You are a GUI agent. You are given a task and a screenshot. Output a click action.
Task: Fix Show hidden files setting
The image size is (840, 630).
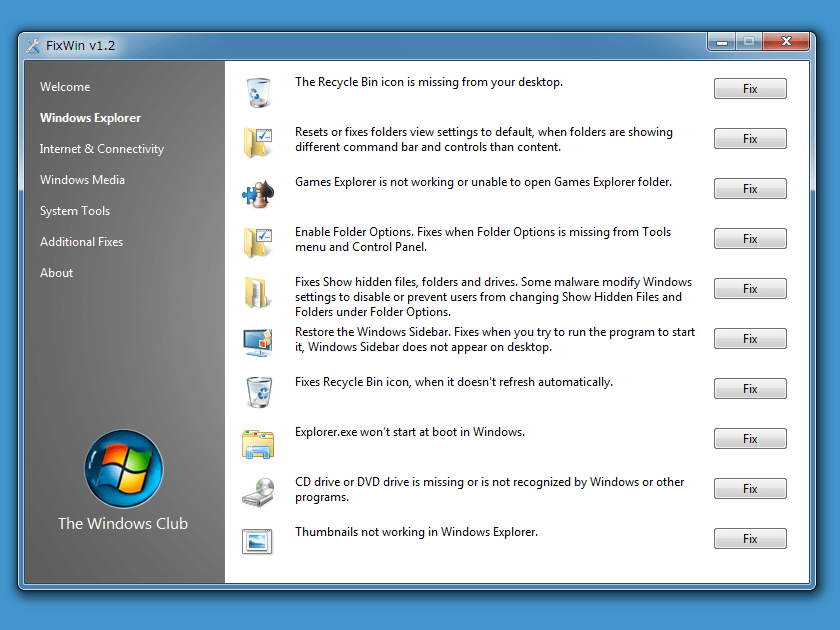tap(750, 289)
